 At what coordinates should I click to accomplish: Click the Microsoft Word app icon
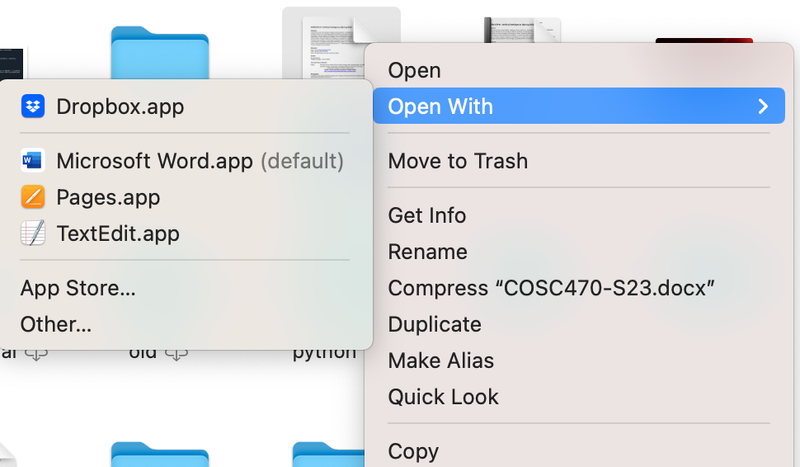tap(33, 160)
